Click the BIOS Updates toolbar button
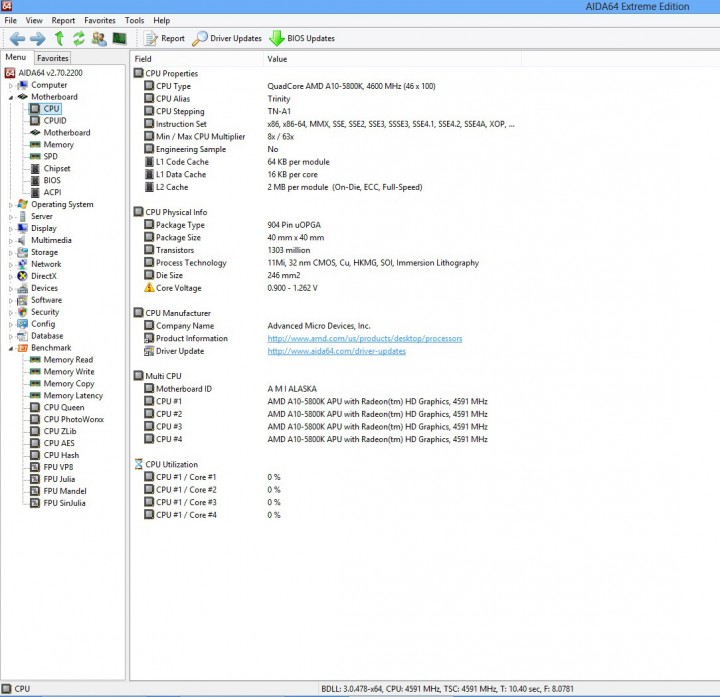Screen dimensions: 720x697 coord(302,39)
